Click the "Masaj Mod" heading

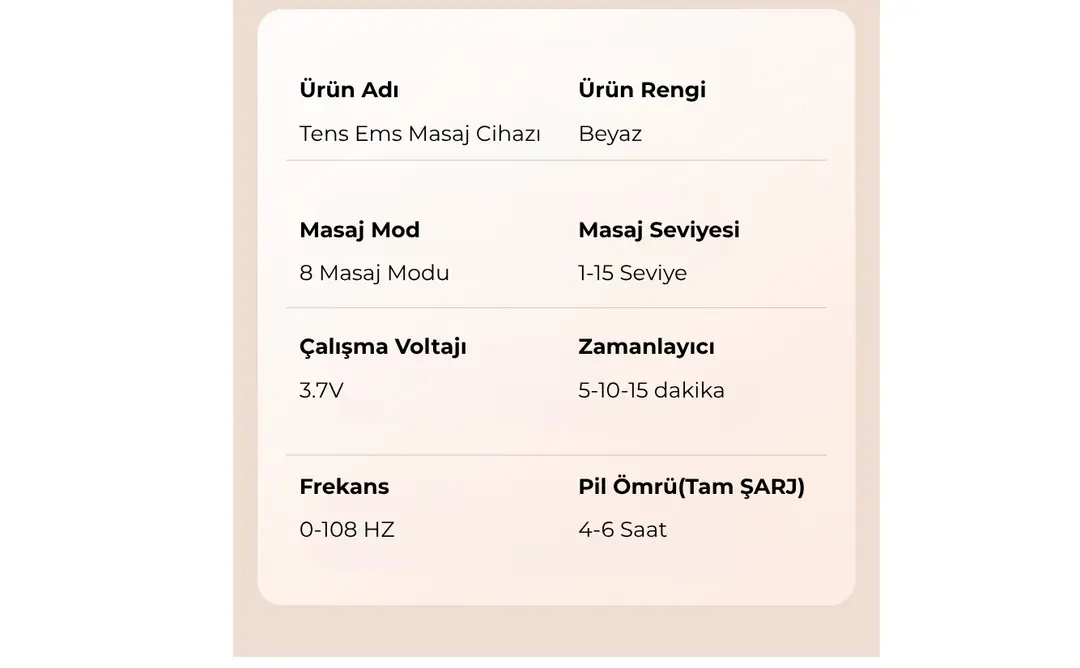tap(359, 230)
